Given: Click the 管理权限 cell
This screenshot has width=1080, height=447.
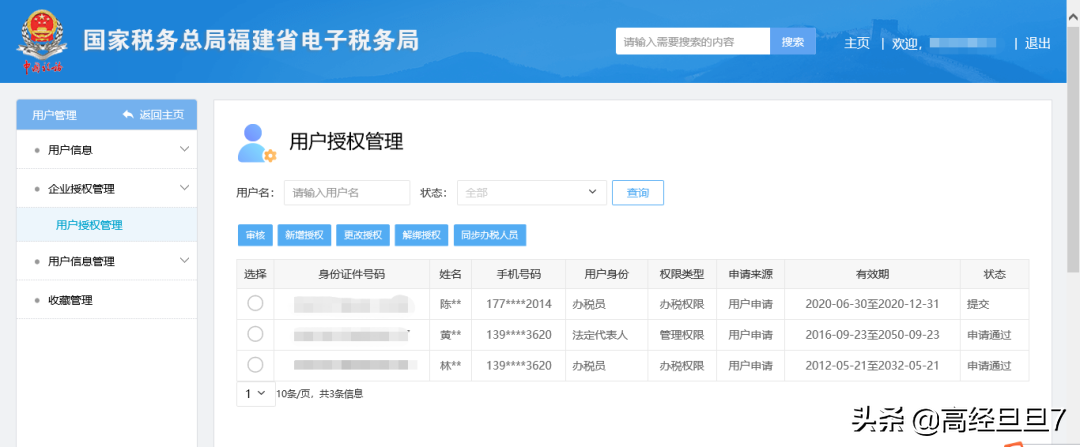Looking at the screenshot, I should pyautogui.click(x=682, y=335).
